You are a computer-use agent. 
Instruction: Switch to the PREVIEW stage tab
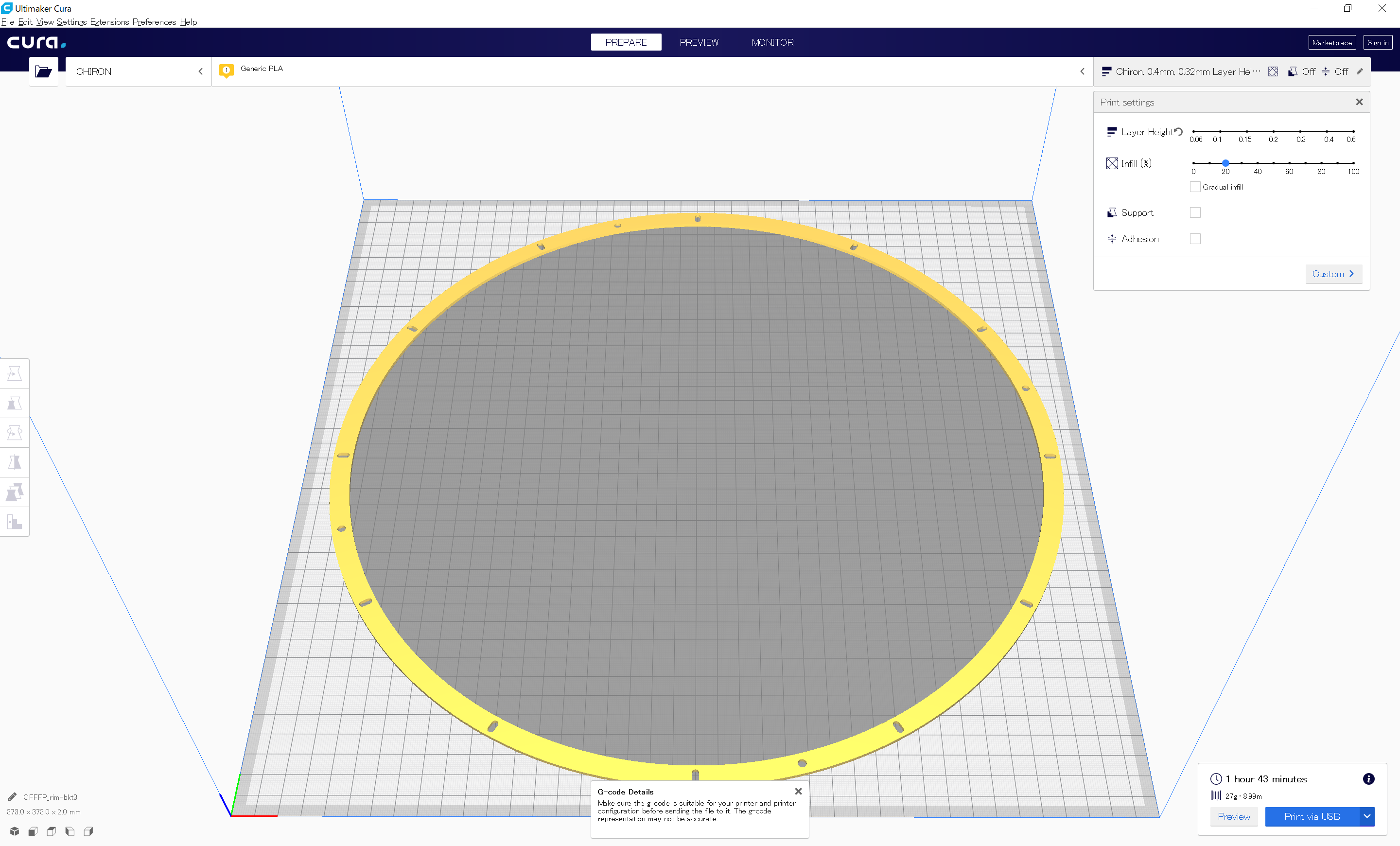[699, 42]
